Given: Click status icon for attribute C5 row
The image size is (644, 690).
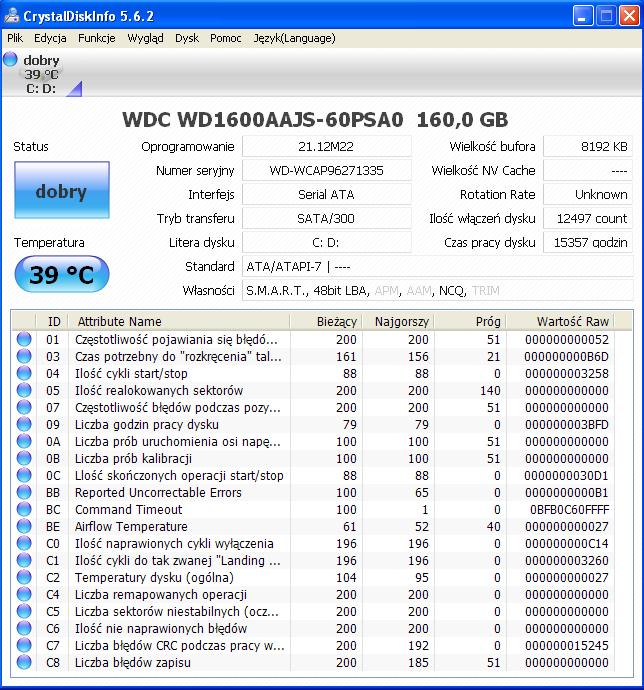Looking at the screenshot, I should 24,611.
